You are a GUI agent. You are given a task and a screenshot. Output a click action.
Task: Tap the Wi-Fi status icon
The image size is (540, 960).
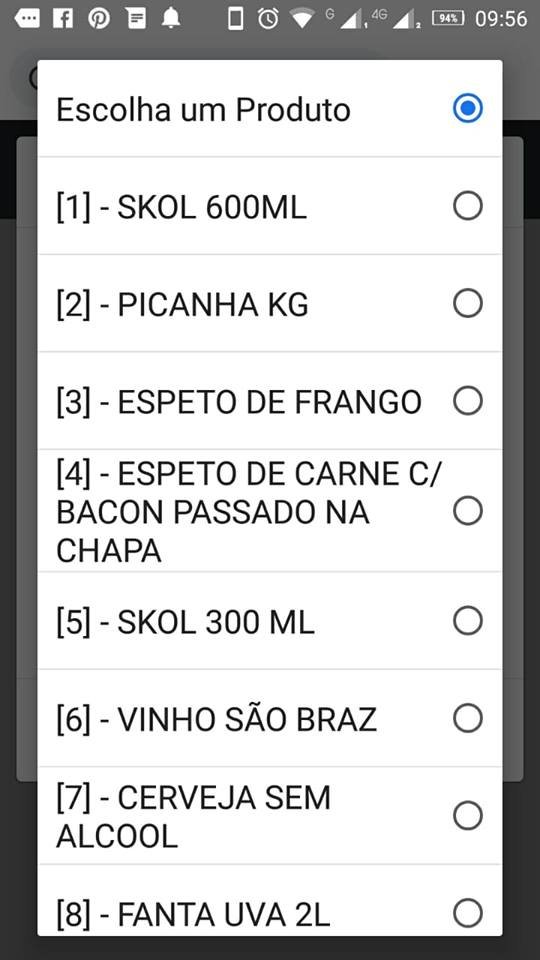pyautogui.click(x=302, y=18)
